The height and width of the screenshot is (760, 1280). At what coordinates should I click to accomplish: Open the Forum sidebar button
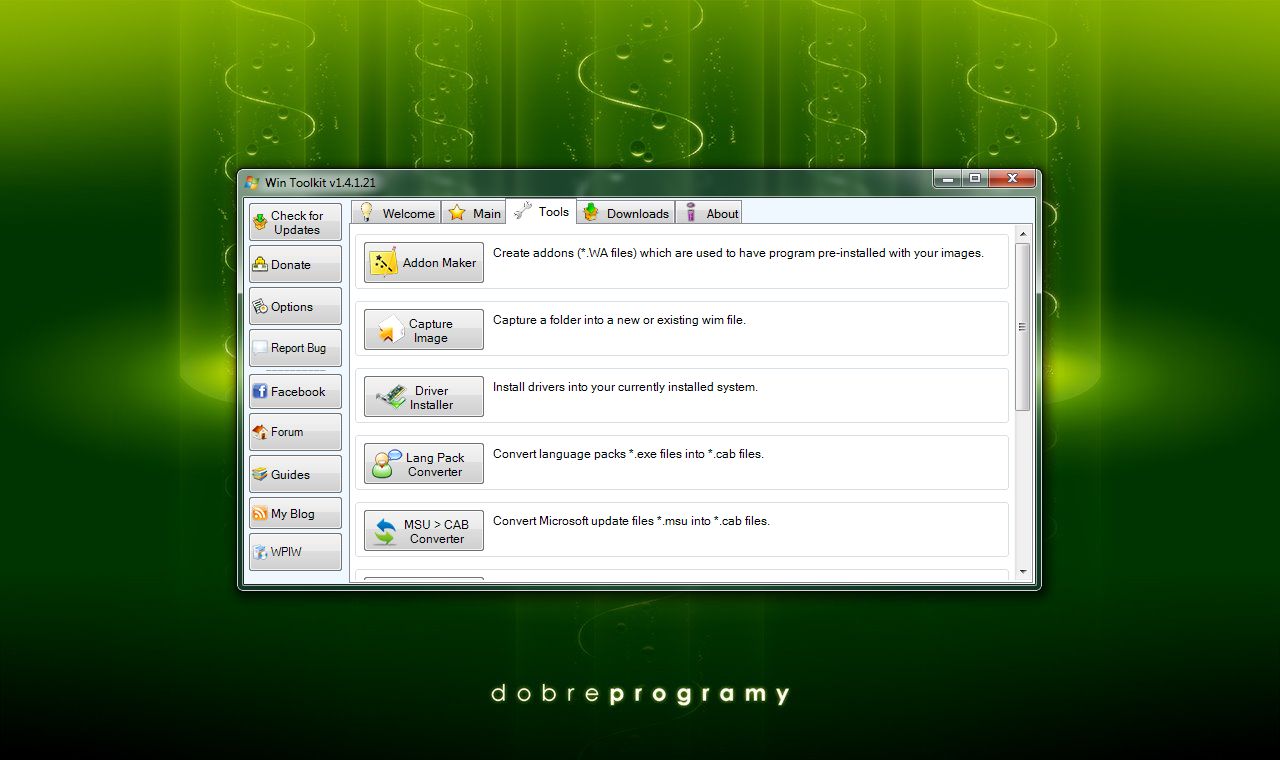point(295,432)
